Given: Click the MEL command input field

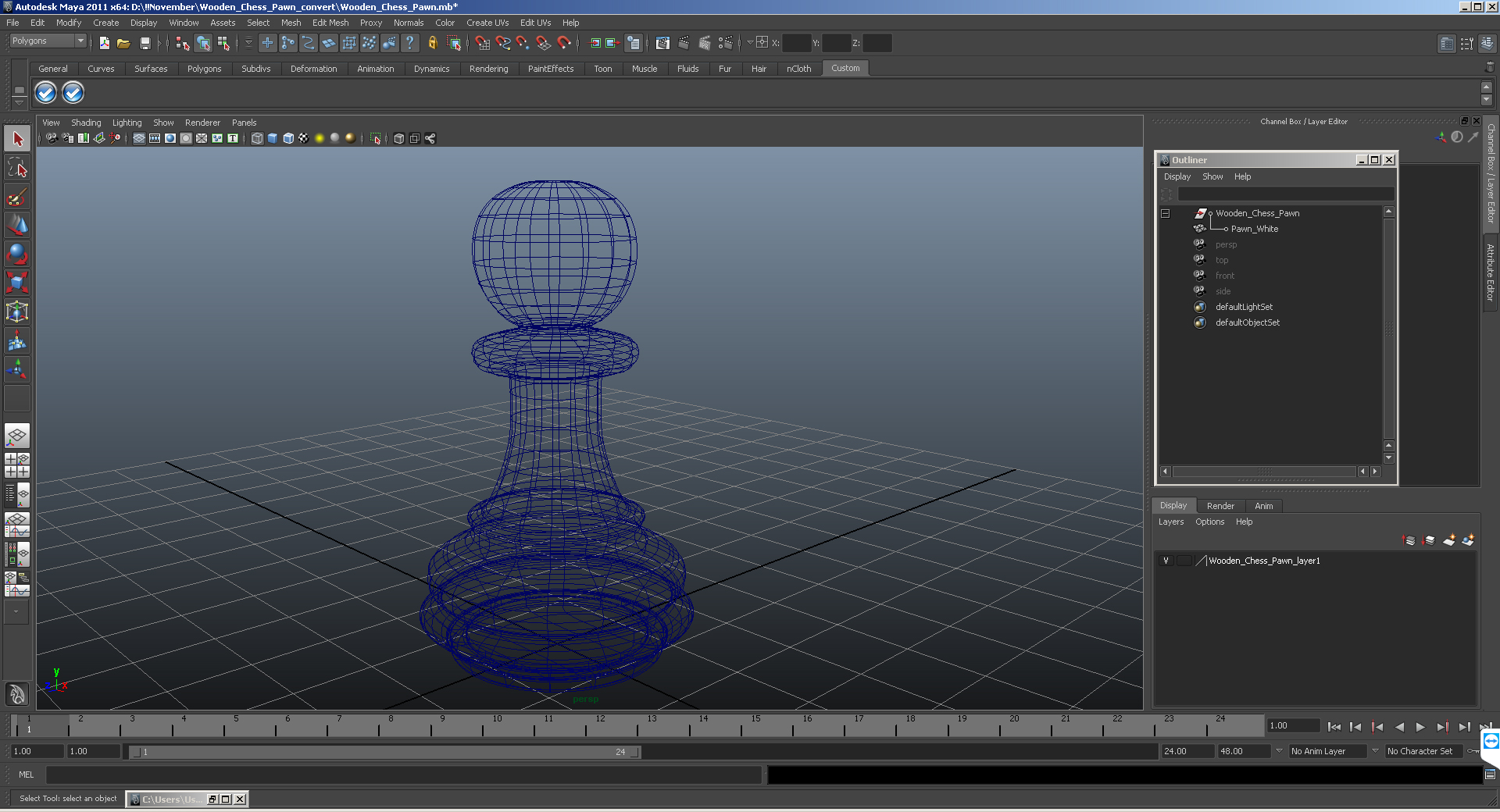Looking at the screenshot, I should point(403,775).
